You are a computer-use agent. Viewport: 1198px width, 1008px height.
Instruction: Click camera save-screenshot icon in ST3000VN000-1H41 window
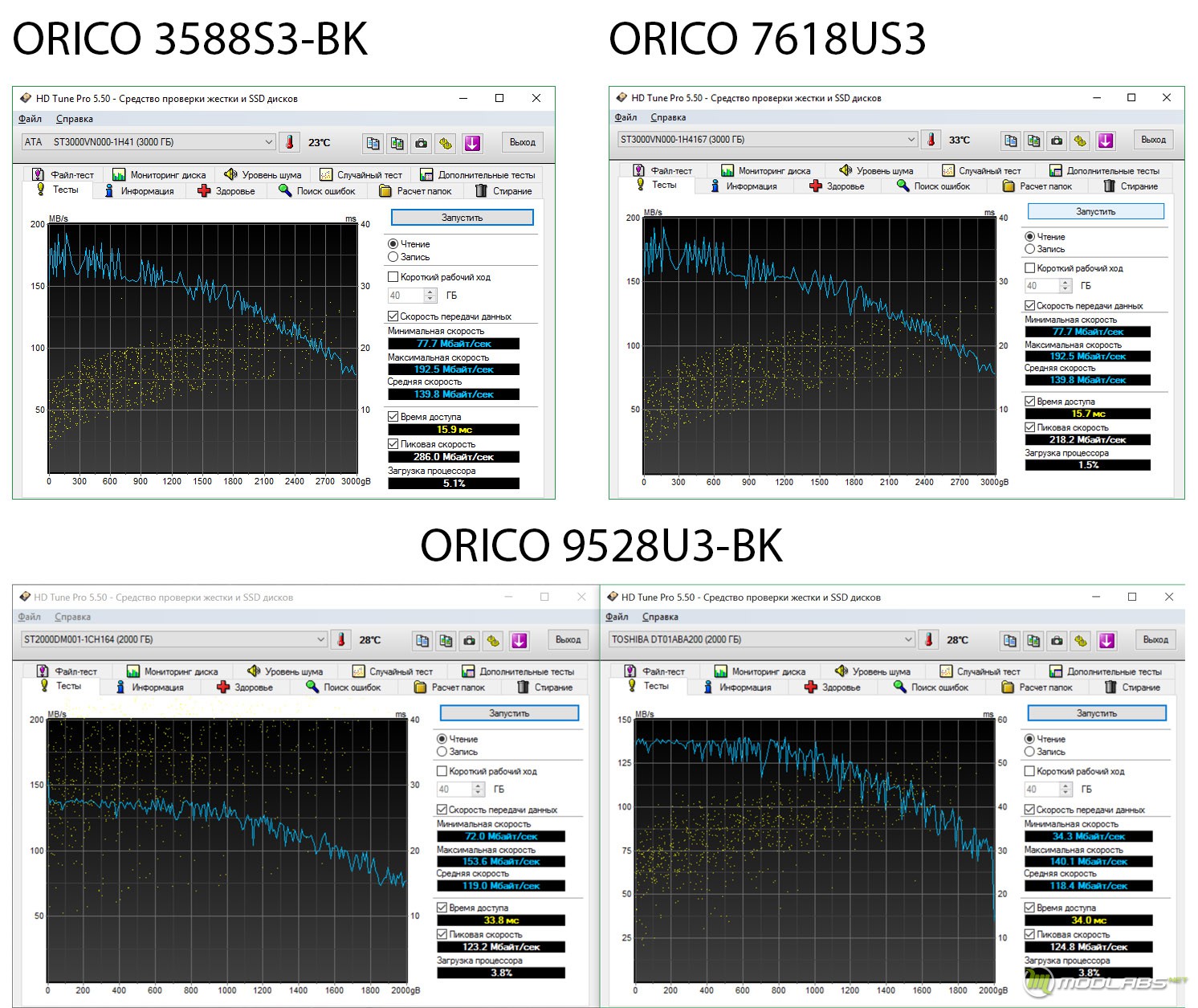[x=422, y=143]
